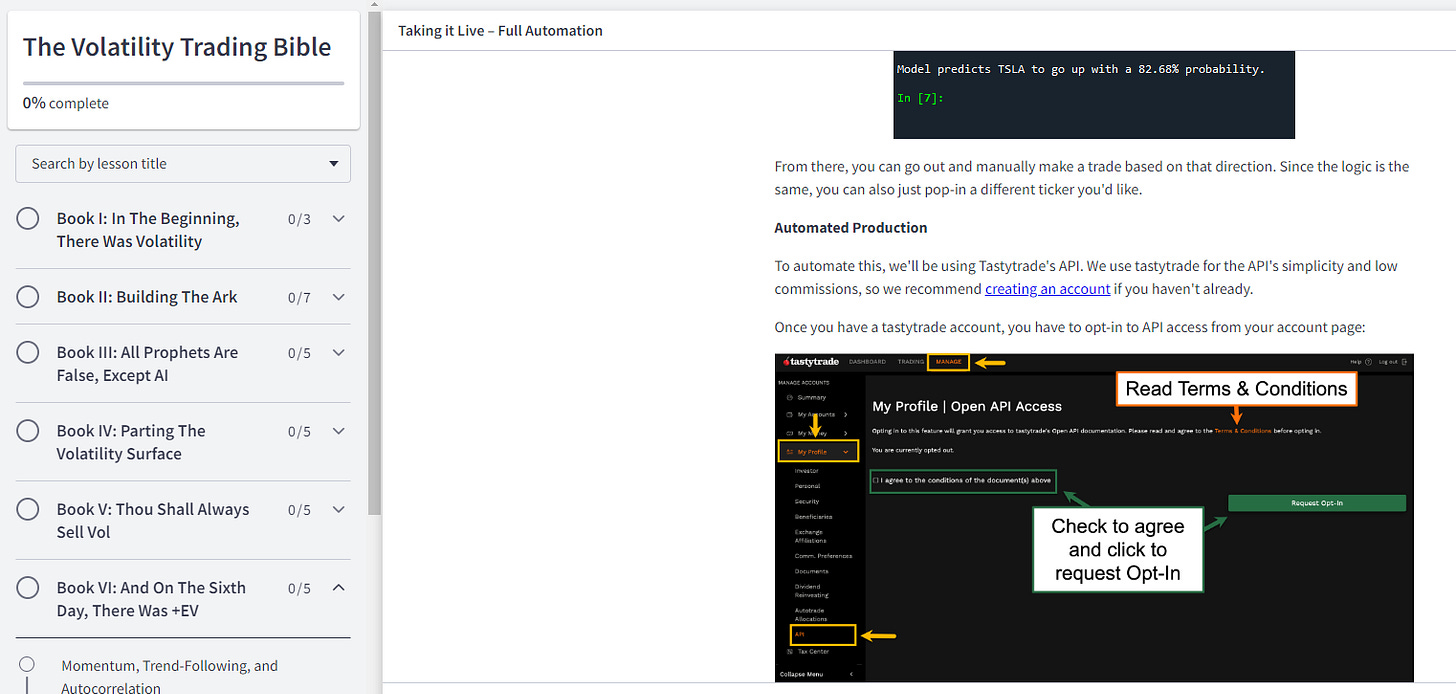The height and width of the screenshot is (694, 1456).
Task: Click the Book V completion circle icon
Action: tap(28, 509)
